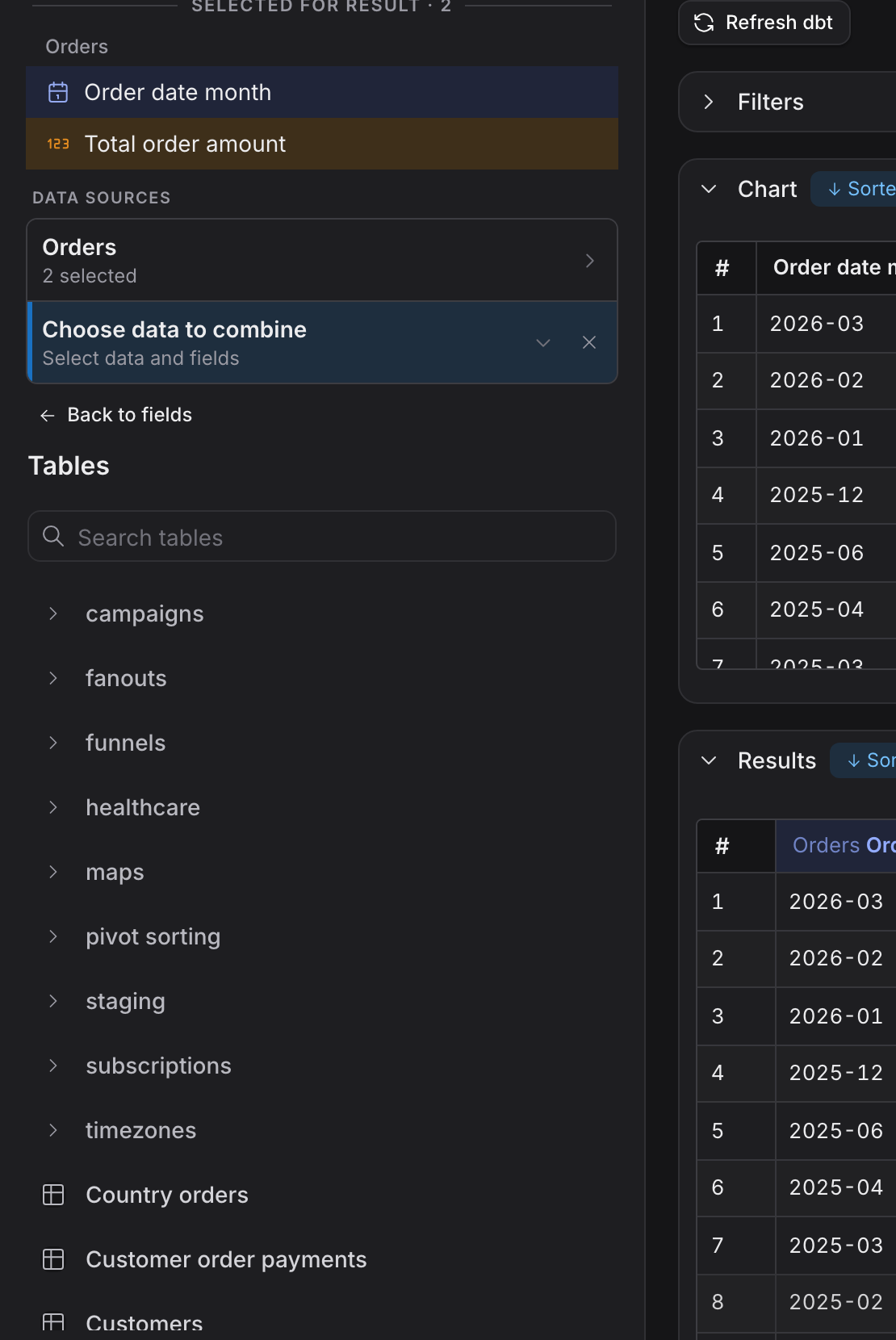Open the Orders 2 selected data source
896x1340 pixels.
[322, 260]
